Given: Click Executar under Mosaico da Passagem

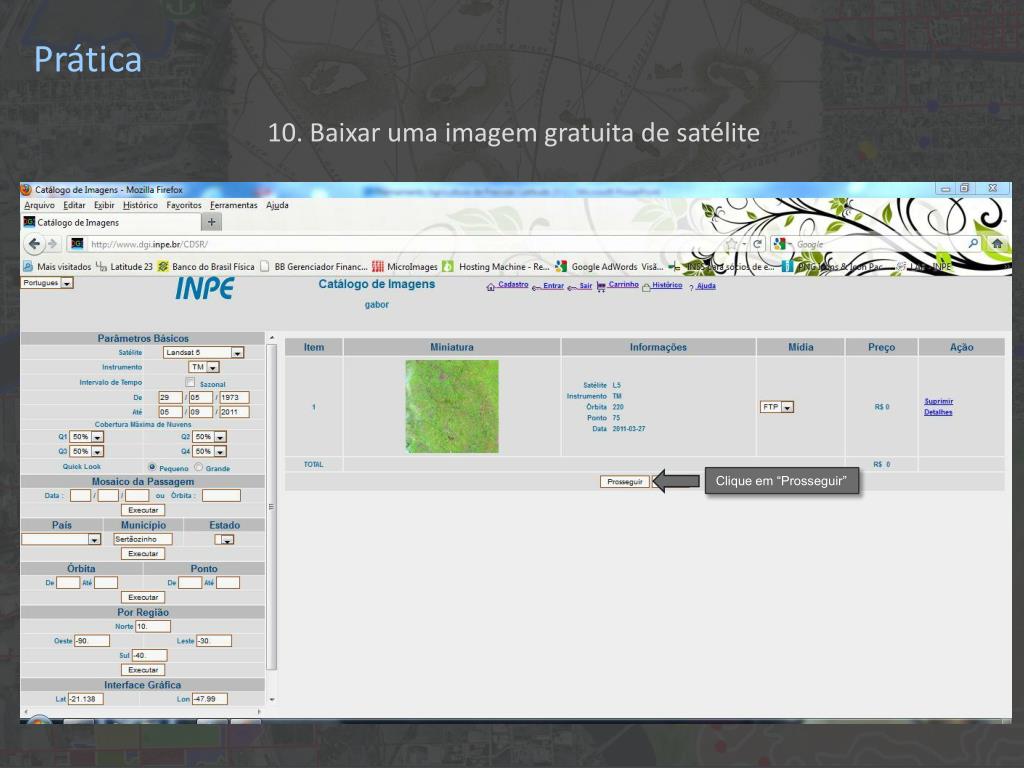Looking at the screenshot, I should 143,510.
